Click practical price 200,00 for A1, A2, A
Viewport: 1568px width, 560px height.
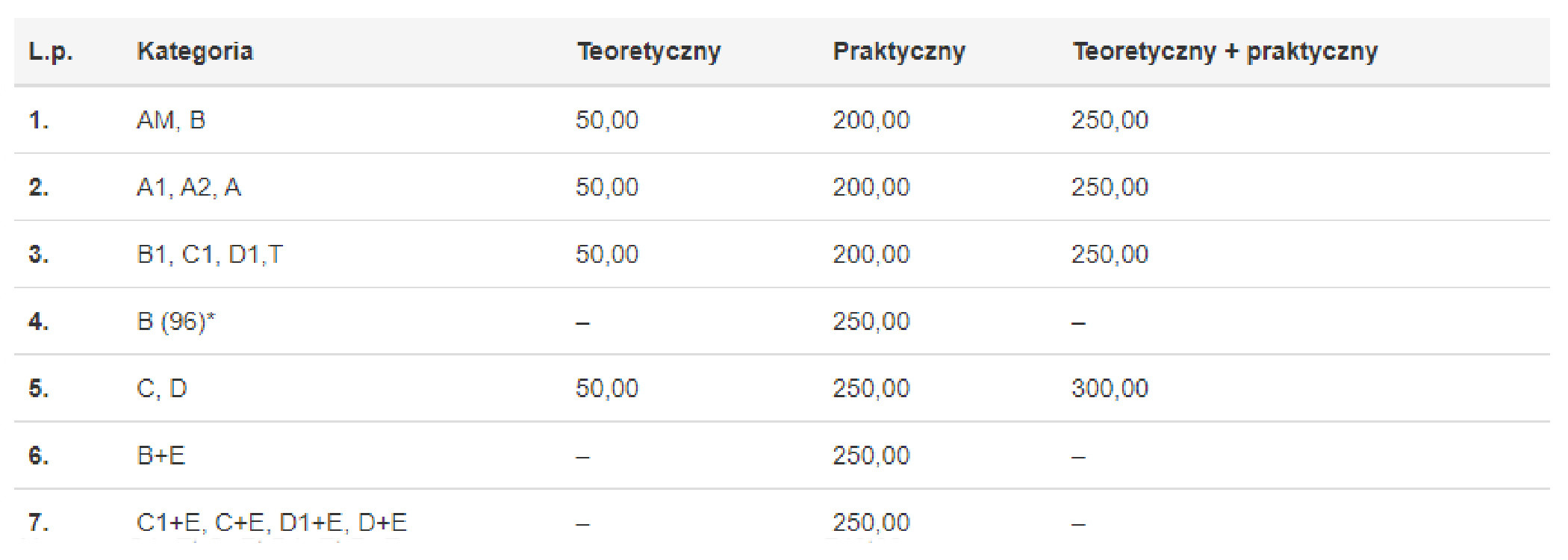pyautogui.click(x=871, y=187)
